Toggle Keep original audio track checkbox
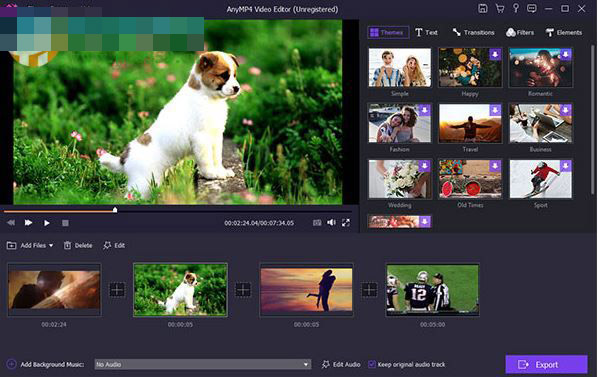Screen dimensions: 598x377 (x=371, y=364)
